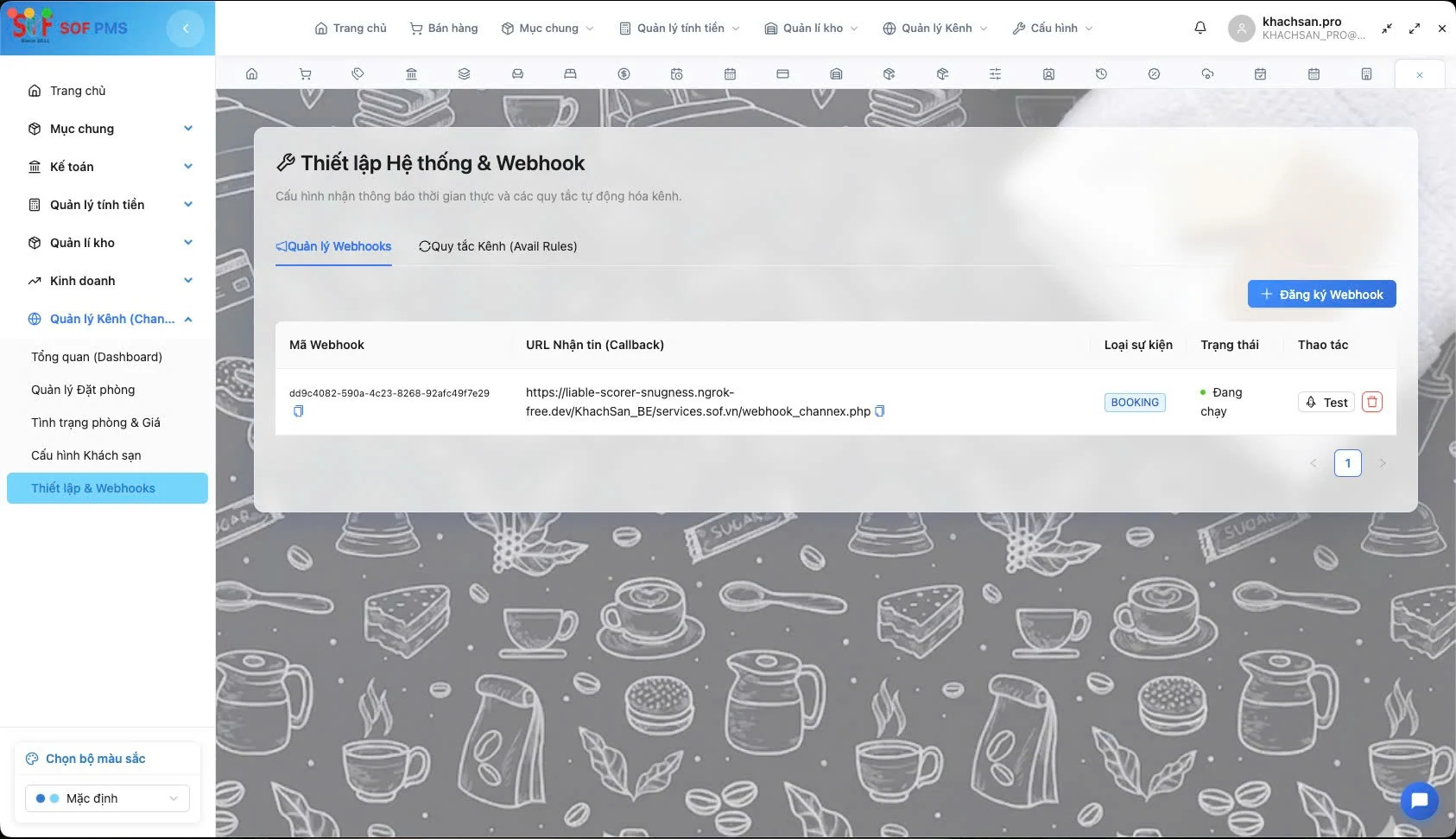Copy the callback URL with its copy icon

(x=879, y=411)
